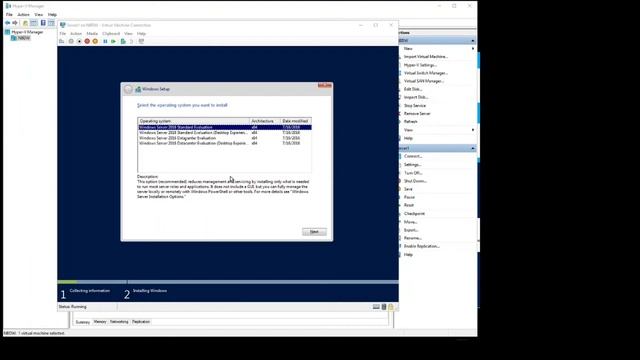Click Shut Down... action for the VM

point(415,181)
